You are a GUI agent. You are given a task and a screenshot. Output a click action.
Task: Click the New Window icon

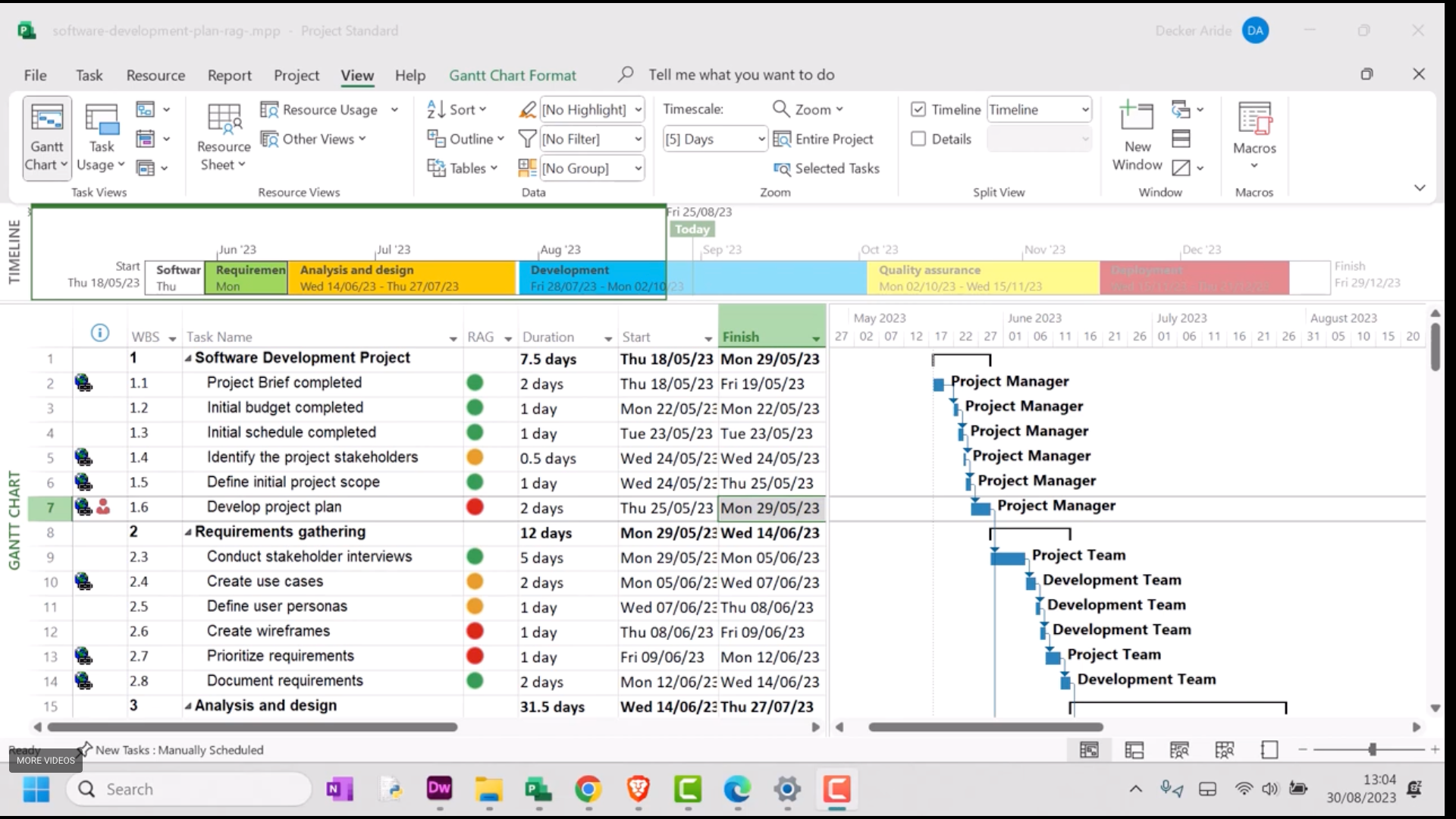click(x=1137, y=118)
